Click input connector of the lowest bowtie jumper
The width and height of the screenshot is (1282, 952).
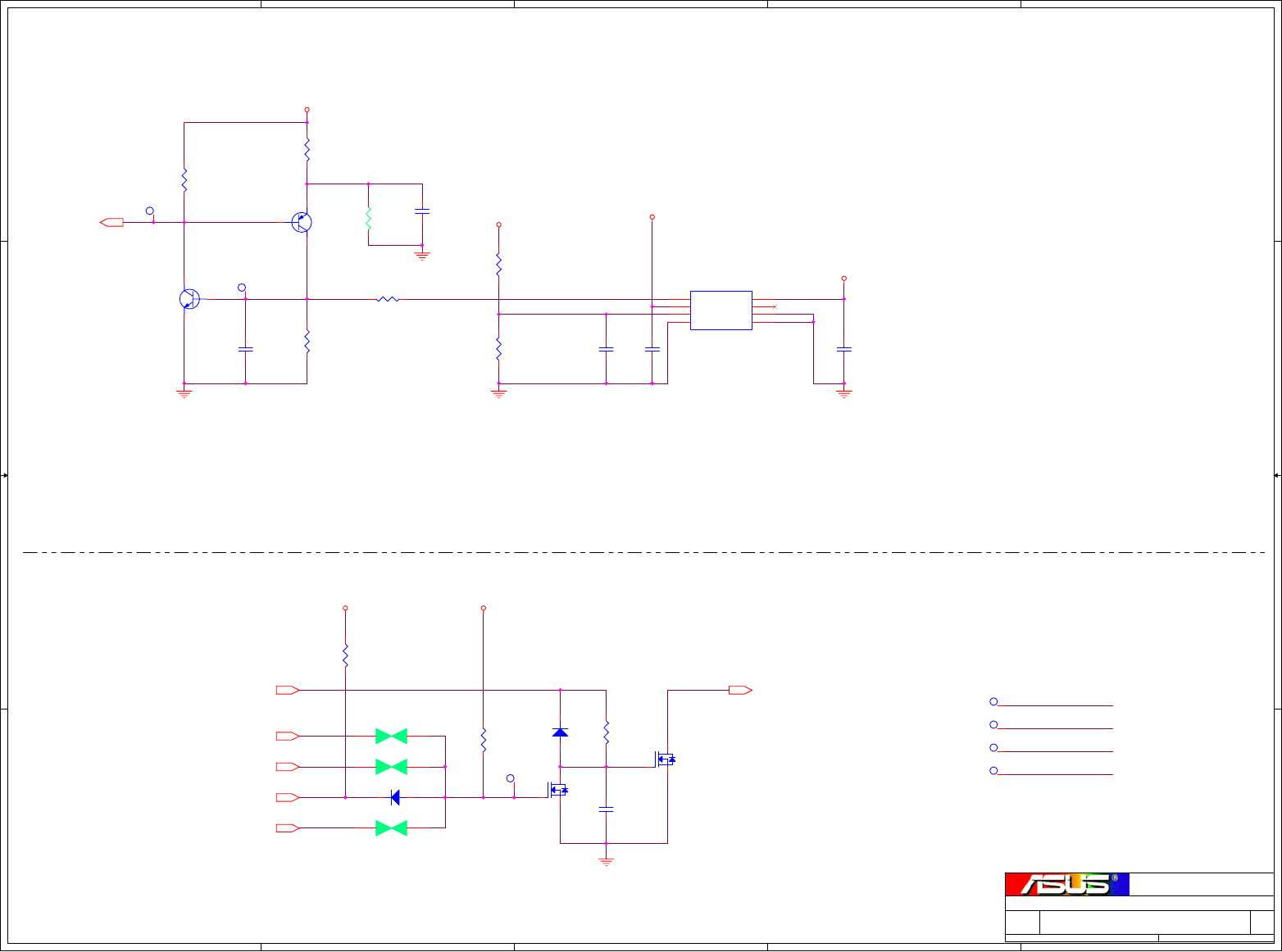pos(288,828)
